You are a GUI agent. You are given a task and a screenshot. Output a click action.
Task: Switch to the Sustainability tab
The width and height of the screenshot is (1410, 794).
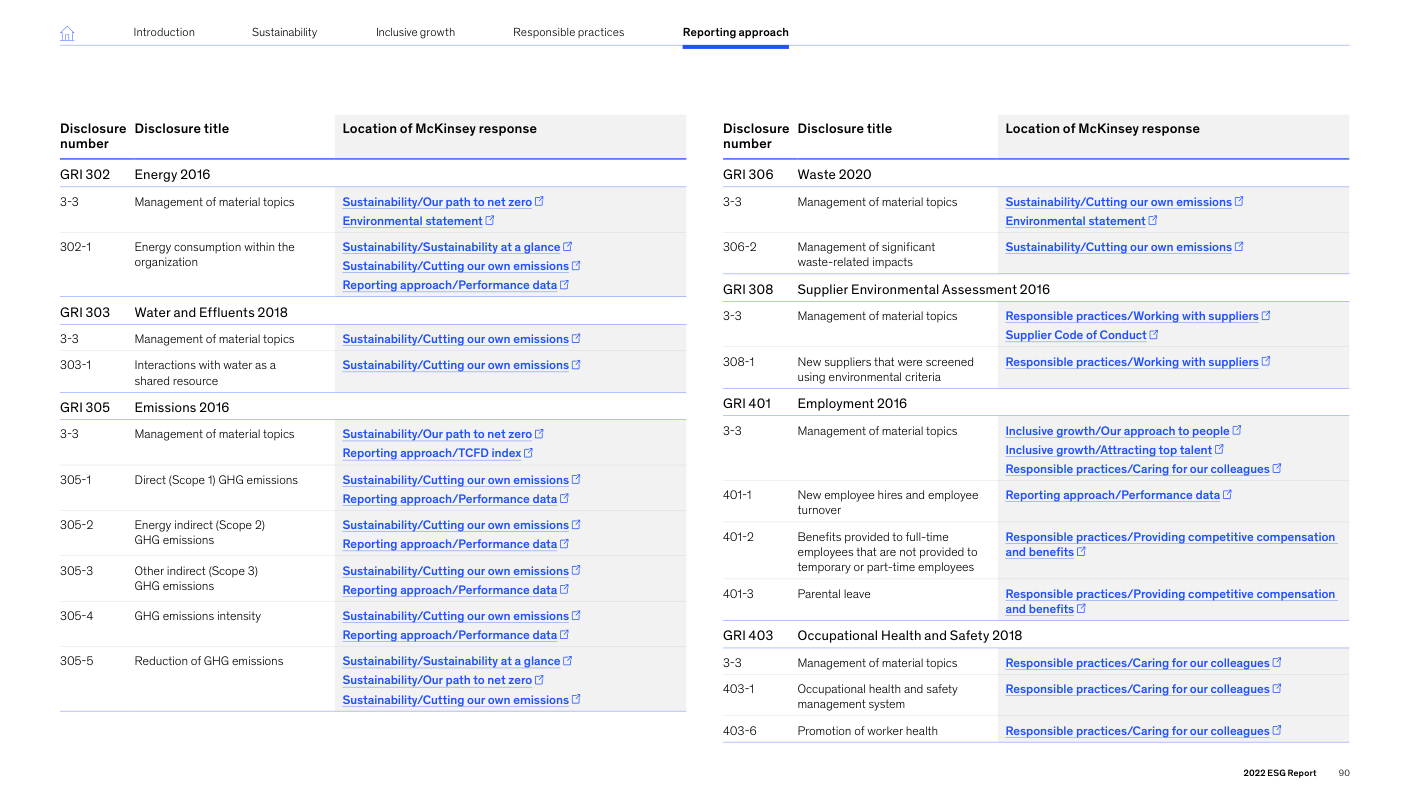coord(284,32)
